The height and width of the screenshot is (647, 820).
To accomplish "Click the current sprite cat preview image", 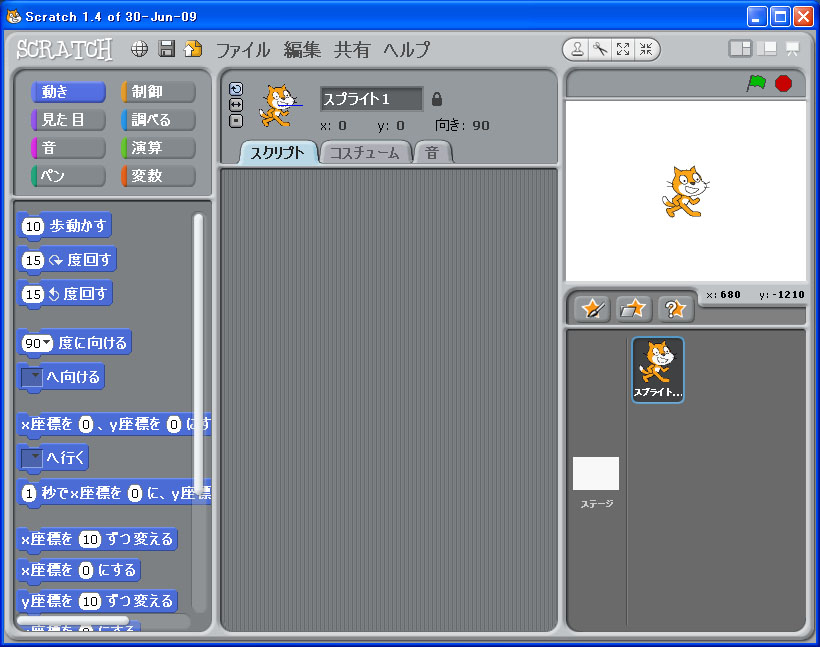I will click(x=279, y=106).
